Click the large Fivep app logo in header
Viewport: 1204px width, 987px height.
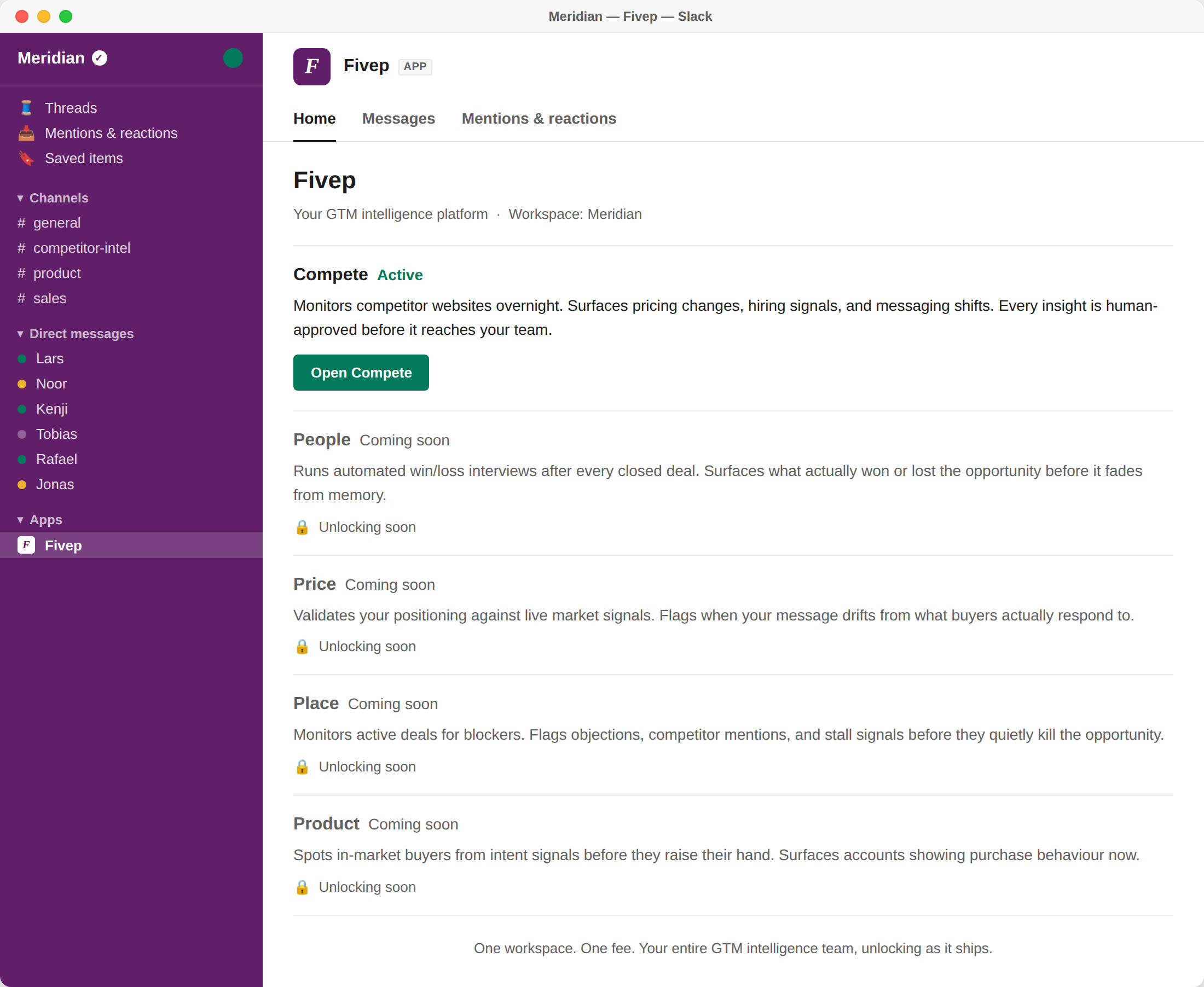[311, 67]
